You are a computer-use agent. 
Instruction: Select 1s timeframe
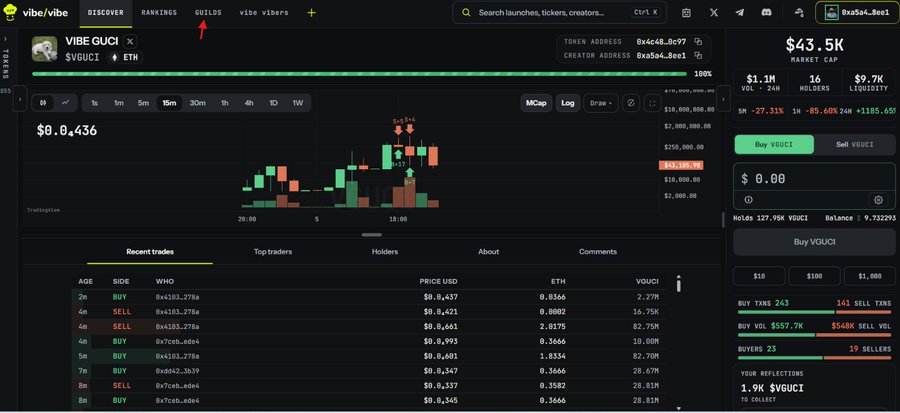coord(95,103)
